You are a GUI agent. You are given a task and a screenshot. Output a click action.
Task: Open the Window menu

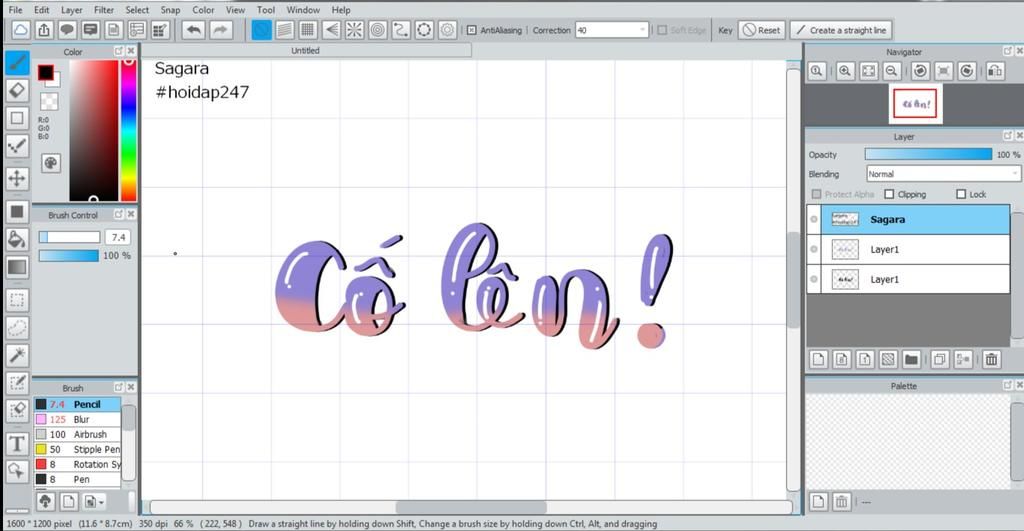pos(303,10)
